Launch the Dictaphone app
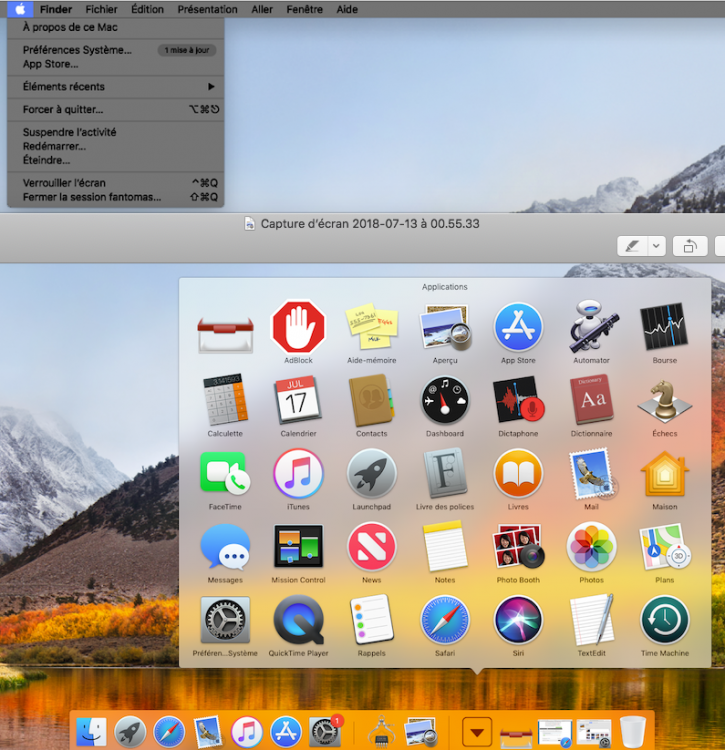 pos(518,400)
